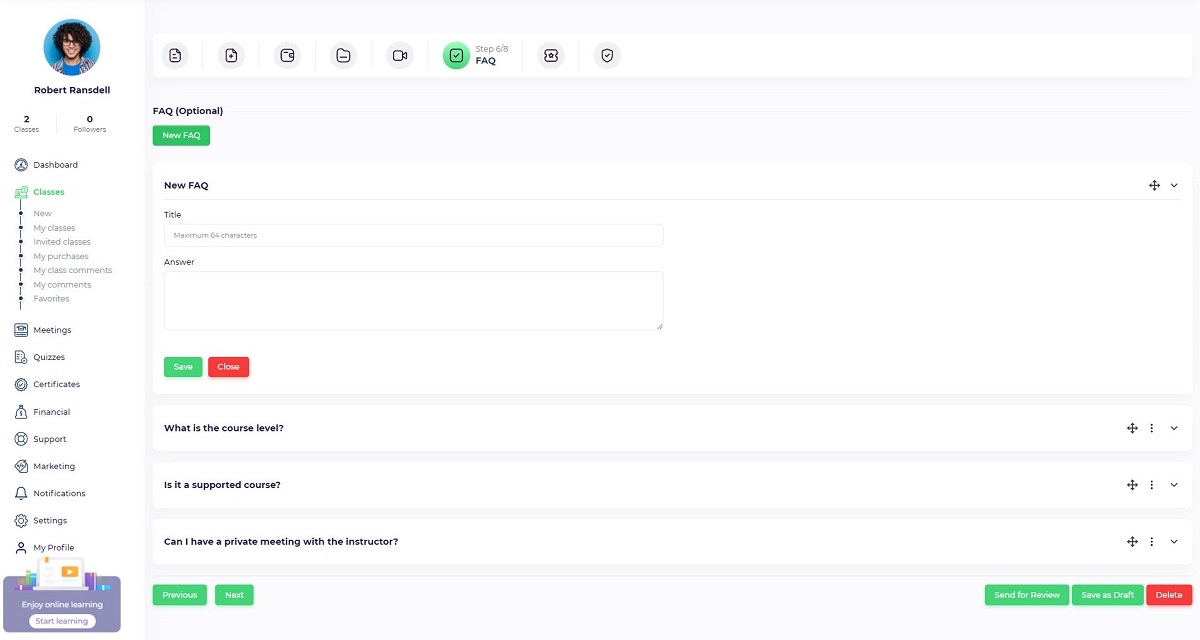Expand 'What is the course level?' FAQ
Screen dimensions: 1200x640
click(x=1174, y=428)
